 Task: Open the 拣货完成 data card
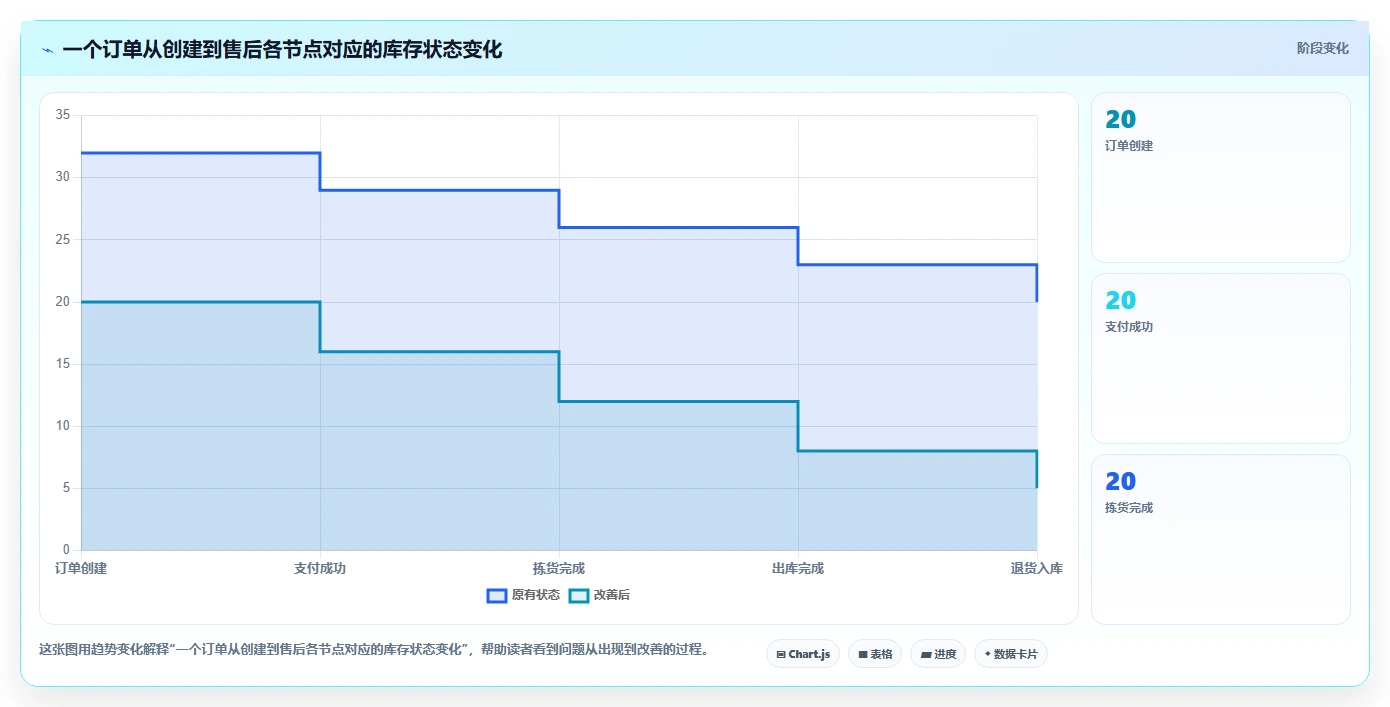(1221, 540)
